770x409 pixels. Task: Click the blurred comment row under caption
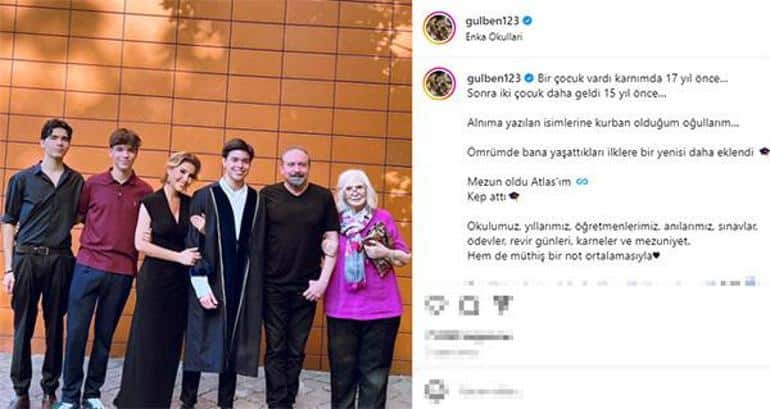pos(612,283)
